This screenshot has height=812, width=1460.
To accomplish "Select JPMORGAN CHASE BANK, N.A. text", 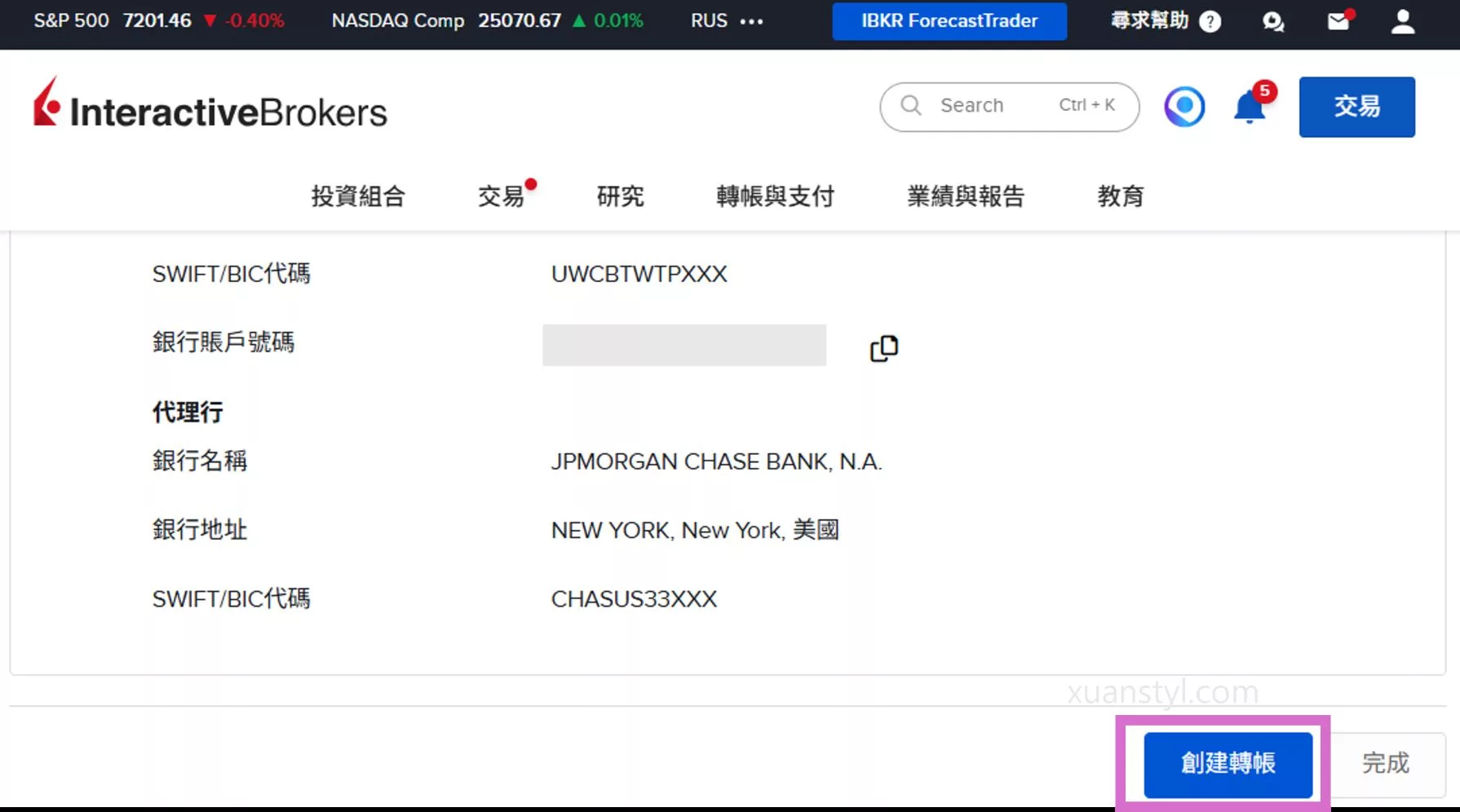I will coord(717,461).
